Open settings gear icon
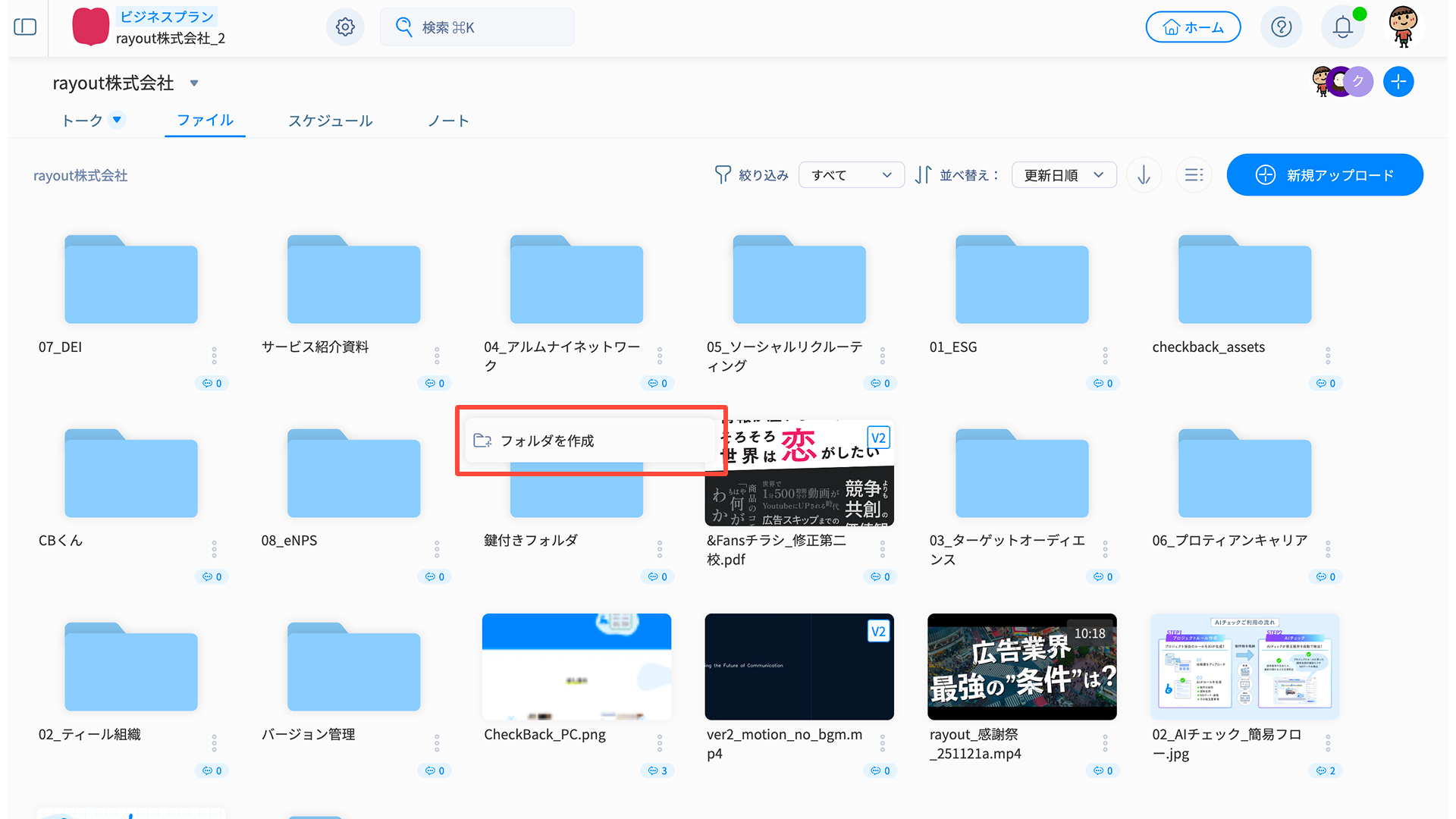1456x819 pixels. [345, 27]
